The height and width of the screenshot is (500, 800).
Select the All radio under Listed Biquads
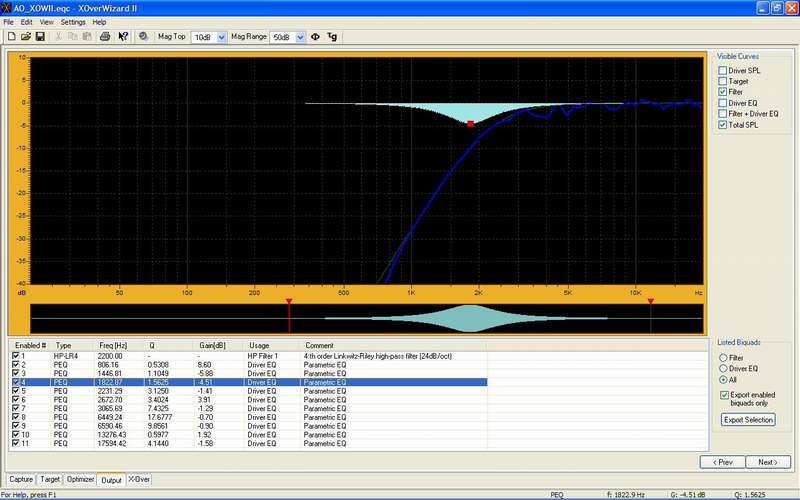723,380
